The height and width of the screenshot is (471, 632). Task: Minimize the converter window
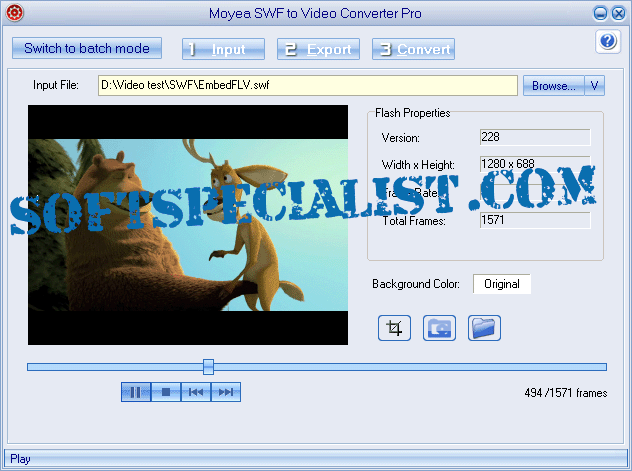click(599, 13)
